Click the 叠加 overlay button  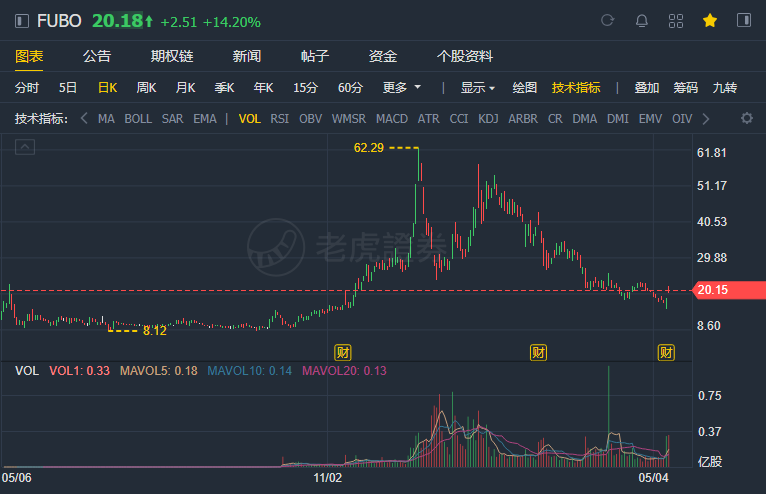pos(647,87)
